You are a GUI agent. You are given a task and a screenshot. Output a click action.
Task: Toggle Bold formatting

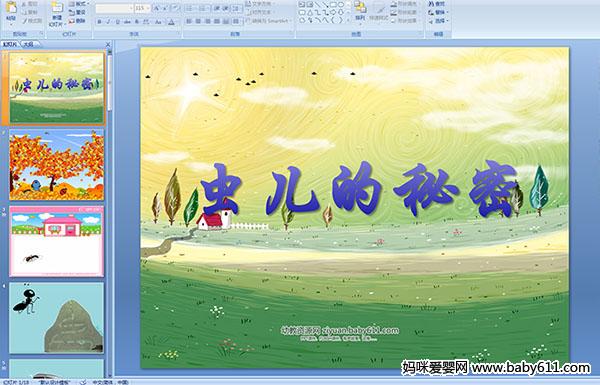tap(99, 22)
